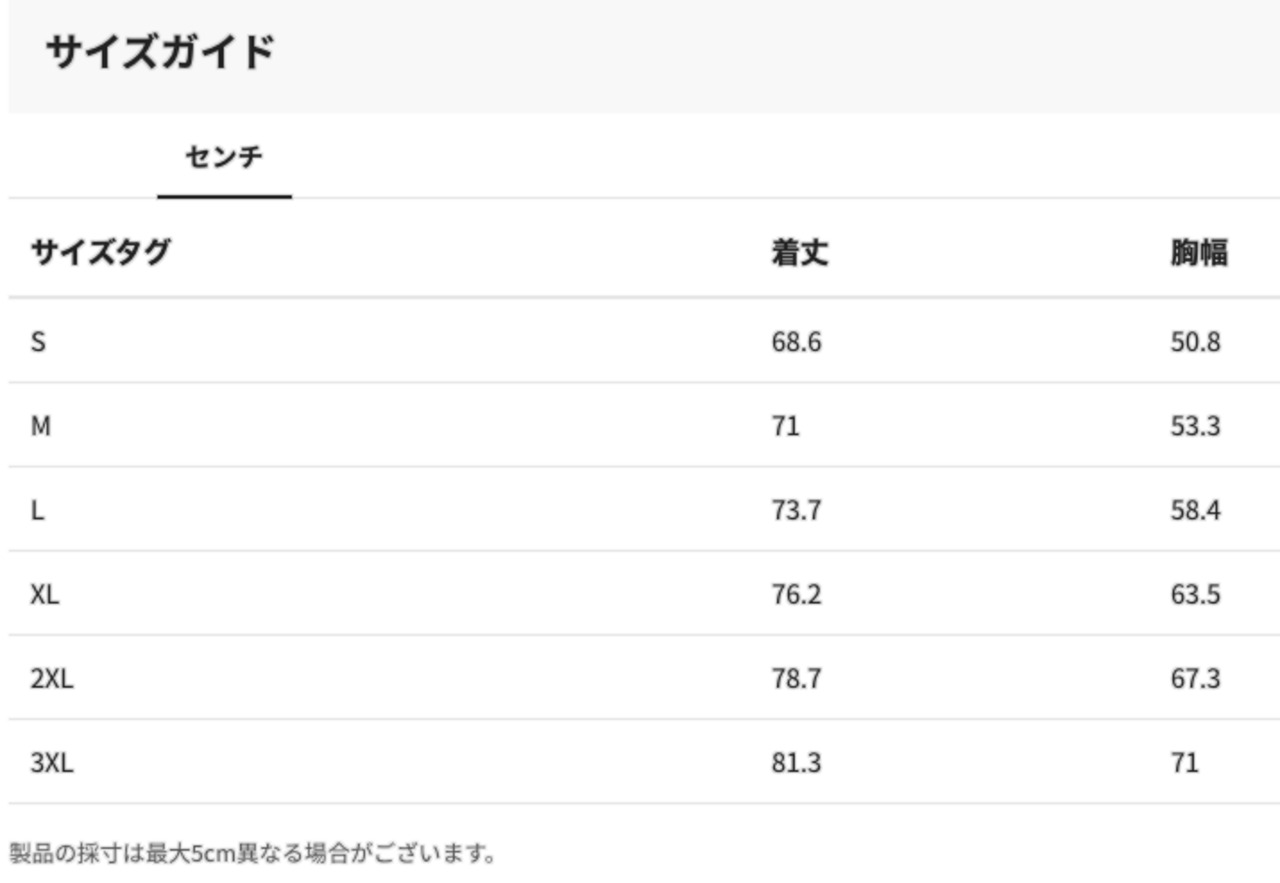Click the 78.7 length value
The image size is (1280, 883).
pyautogui.click(x=796, y=680)
